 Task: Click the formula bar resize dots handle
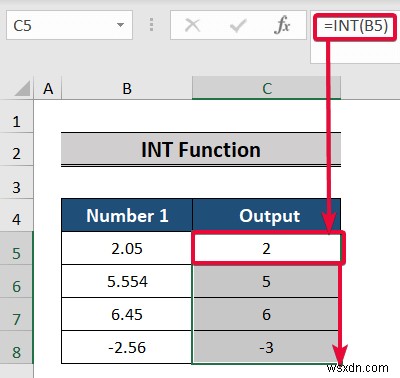click(152, 25)
